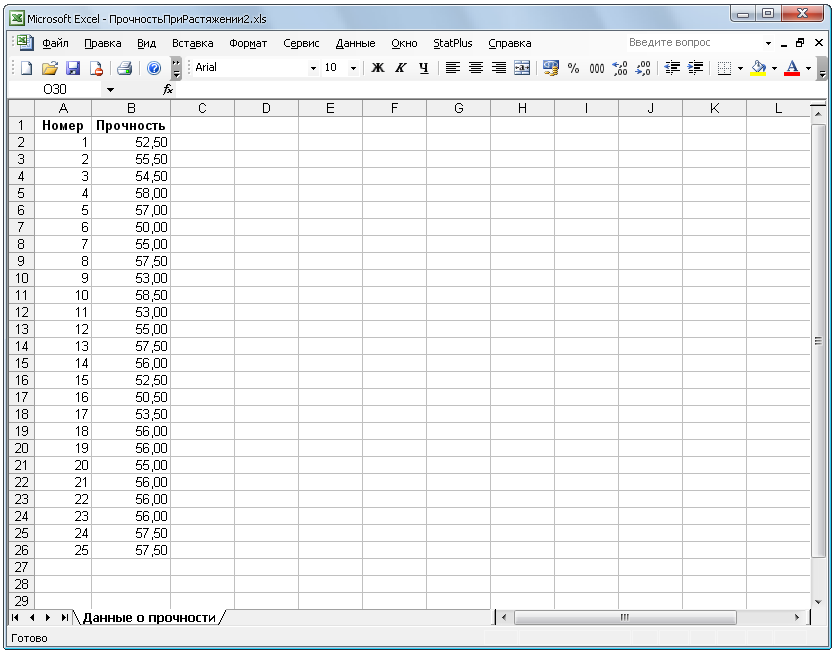Image resolution: width=835 pixels, height=654 pixels.
Task: Open Excel help via the blue question mark icon
Action: click(x=154, y=68)
